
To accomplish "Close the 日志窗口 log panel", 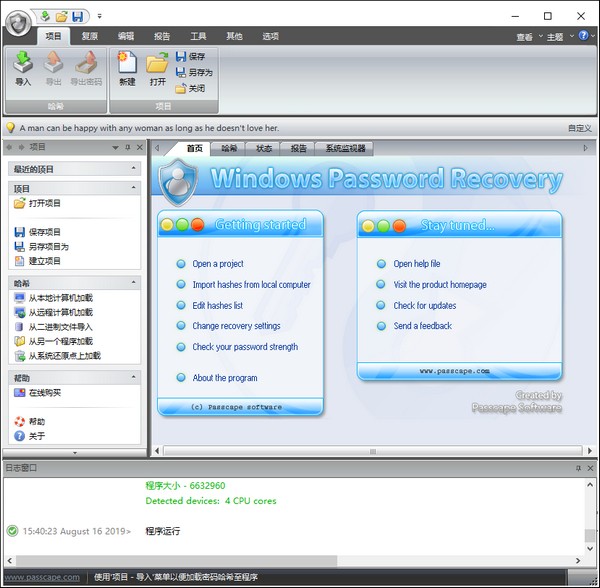I will (590, 468).
